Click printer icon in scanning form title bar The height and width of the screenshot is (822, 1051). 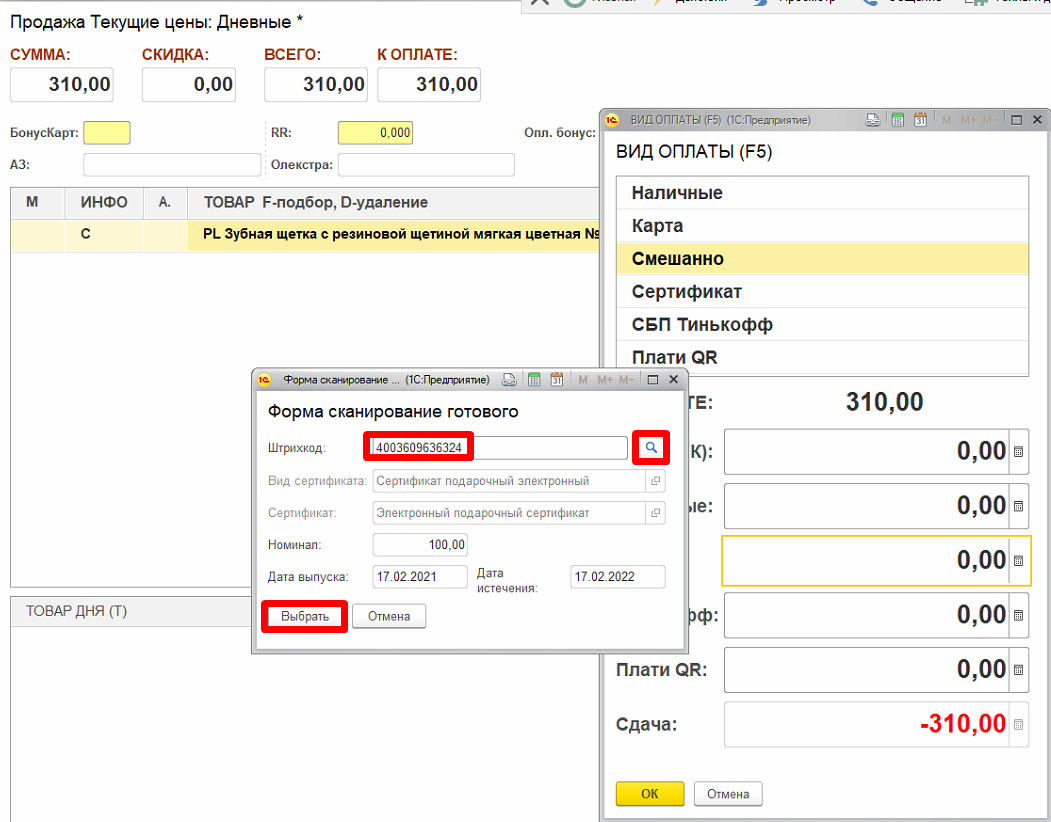click(511, 380)
